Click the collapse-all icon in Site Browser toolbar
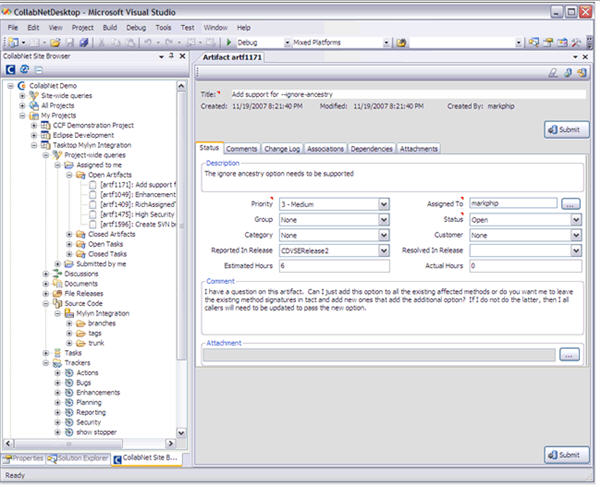Viewport: 600px width, 487px height. coord(38,70)
